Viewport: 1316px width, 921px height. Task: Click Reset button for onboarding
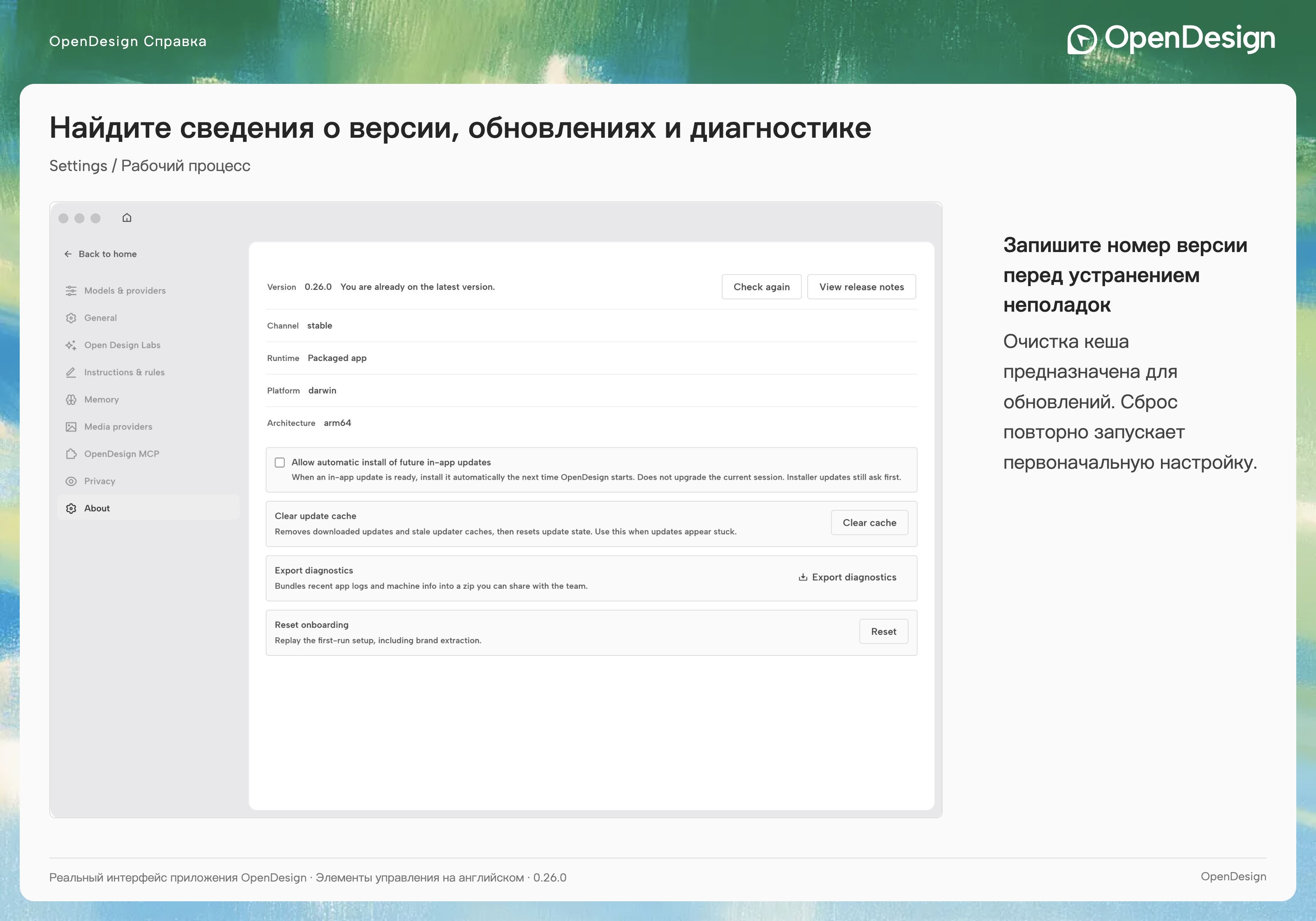883,632
